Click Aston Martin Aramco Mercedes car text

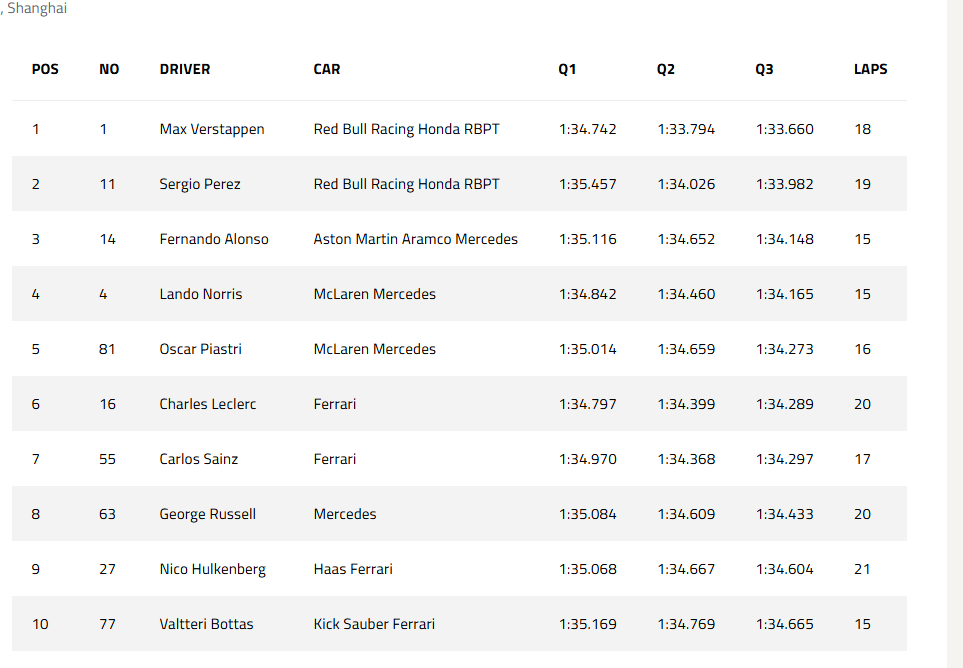click(416, 239)
